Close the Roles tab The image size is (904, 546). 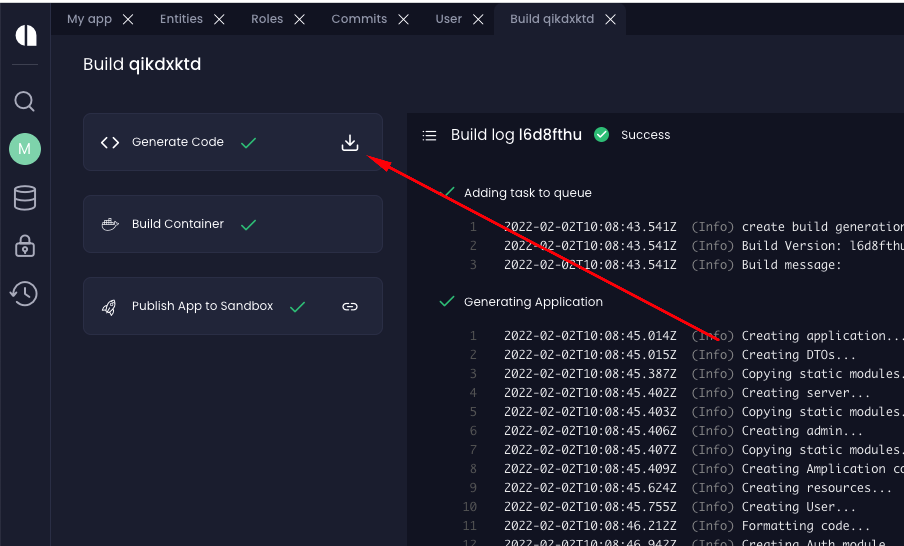[x=299, y=20]
